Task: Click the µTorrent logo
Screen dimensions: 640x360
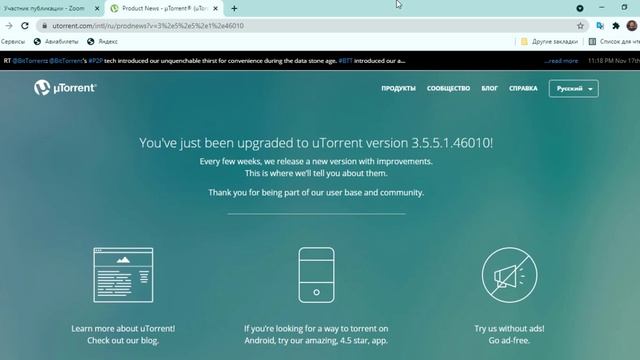Action: pos(65,88)
